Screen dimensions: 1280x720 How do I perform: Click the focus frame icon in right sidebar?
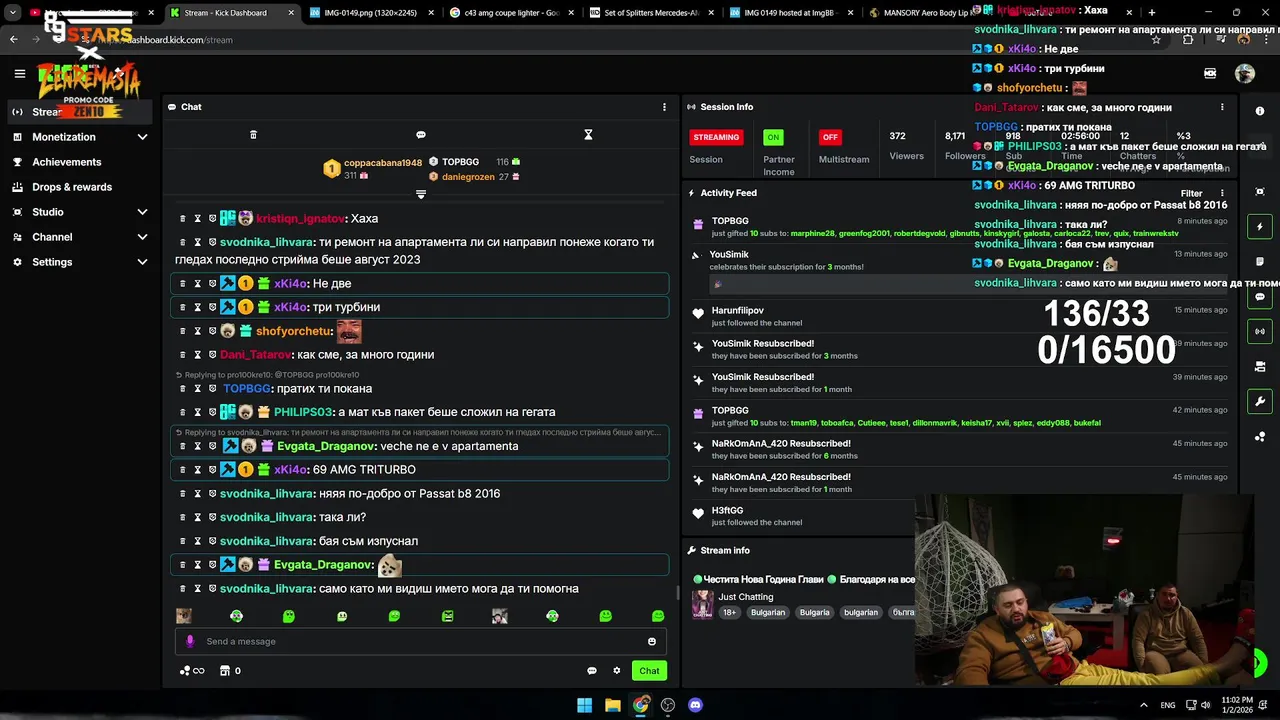1260,191
